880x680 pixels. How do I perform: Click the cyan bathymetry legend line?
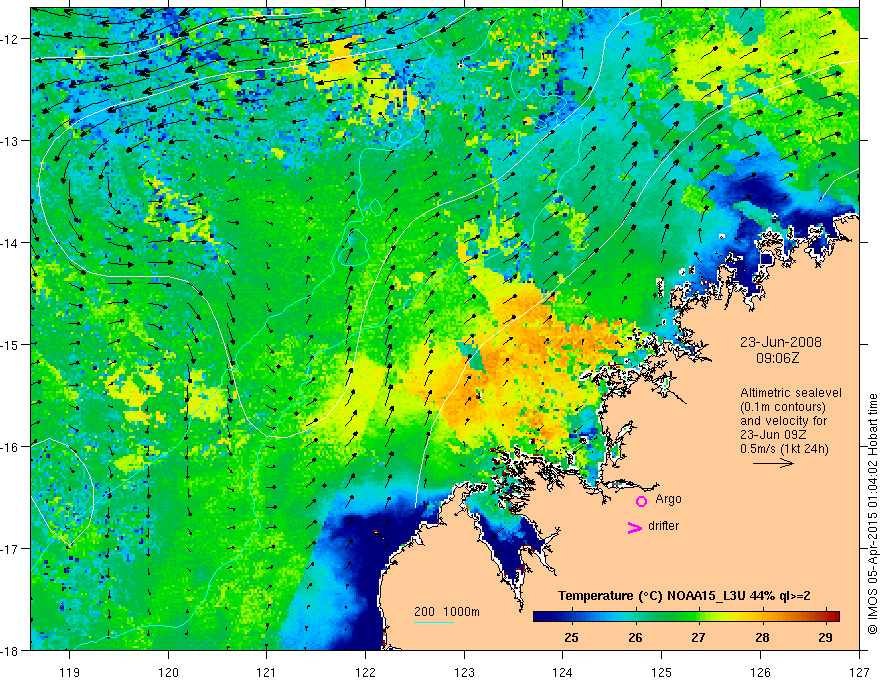(434, 622)
